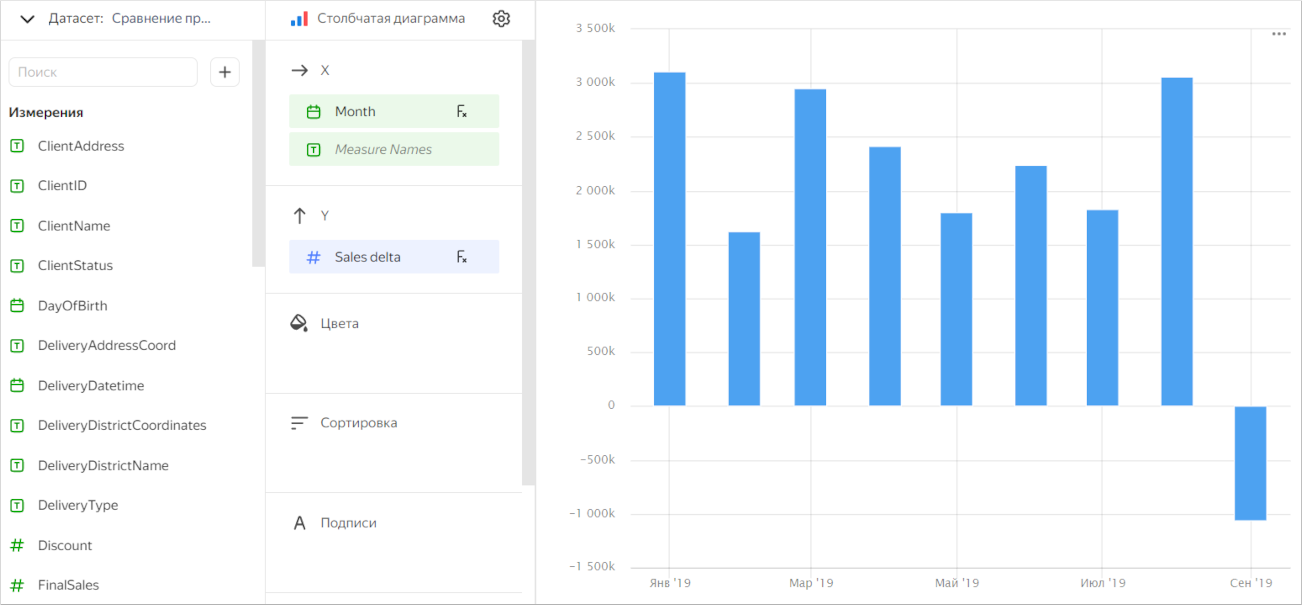Click formula icon on Sales delta field
The height and width of the screenshot is (605, 1302).
point(462,257)
